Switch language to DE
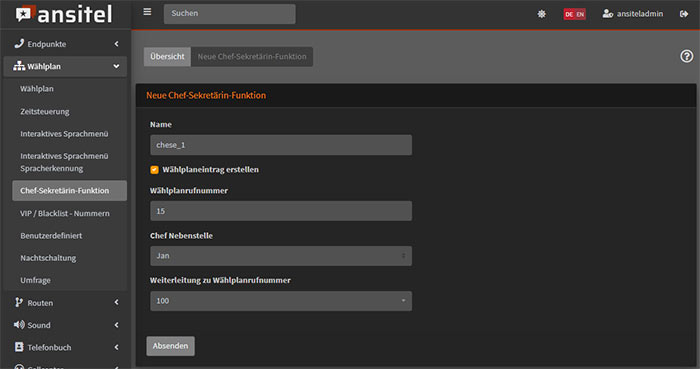The width and height of the screenshot is (700, 369). 569,14
